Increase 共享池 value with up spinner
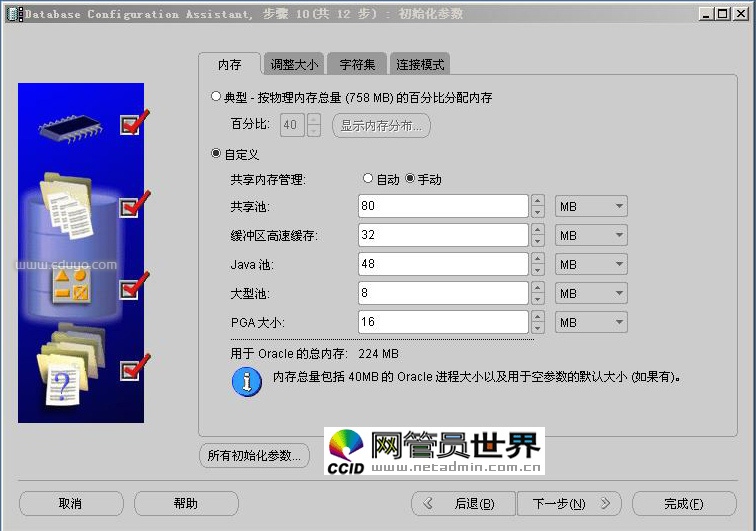756x531 pixels. tap(538, 200)
